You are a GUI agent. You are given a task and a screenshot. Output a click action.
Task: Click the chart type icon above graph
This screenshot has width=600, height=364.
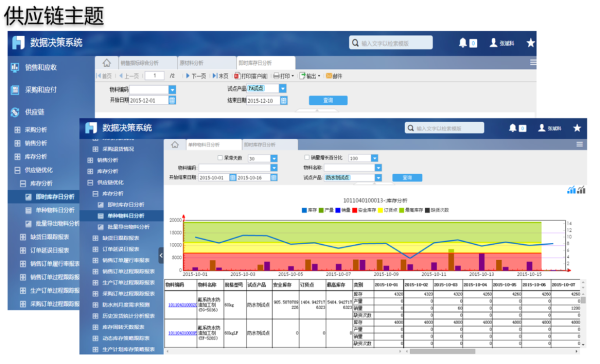571,190
